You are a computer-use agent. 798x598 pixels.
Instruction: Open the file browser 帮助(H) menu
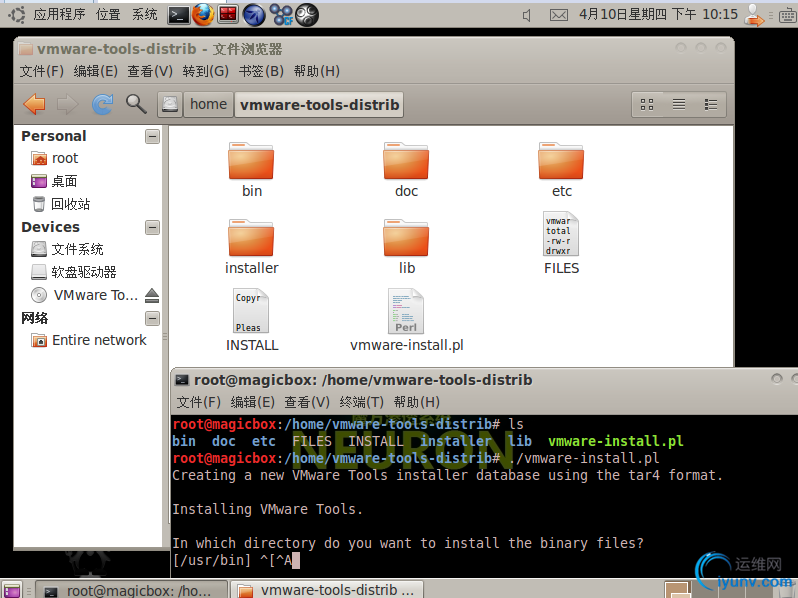317,71
